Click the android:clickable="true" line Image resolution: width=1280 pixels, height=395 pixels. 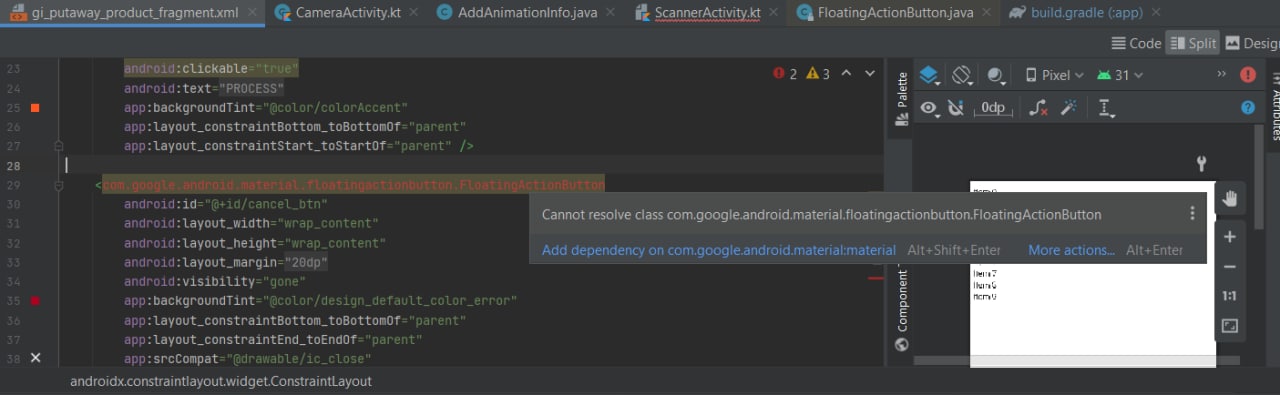pyautogui.click(x=212, y=69)
